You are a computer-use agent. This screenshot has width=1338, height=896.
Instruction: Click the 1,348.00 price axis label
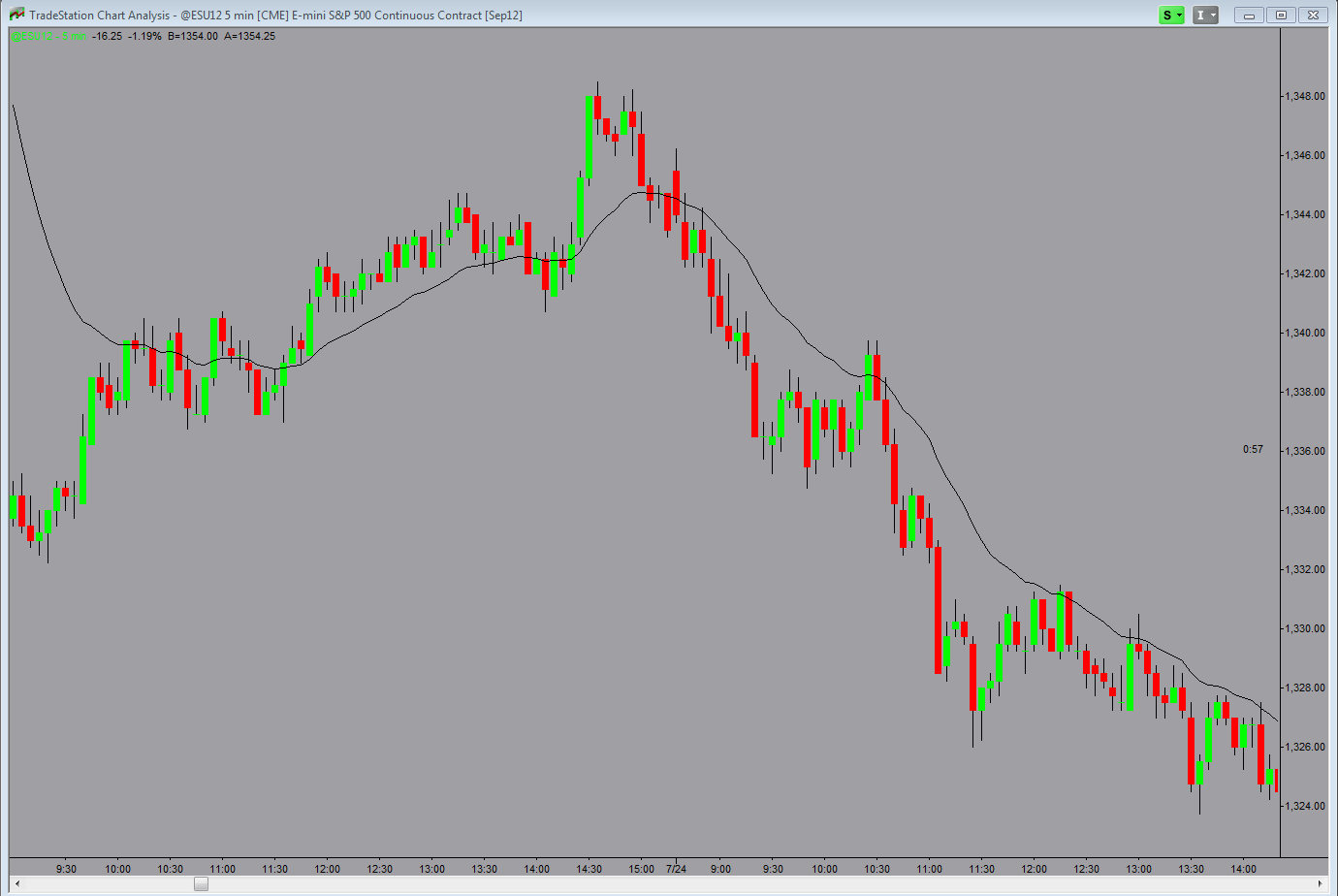(1305, 96)
